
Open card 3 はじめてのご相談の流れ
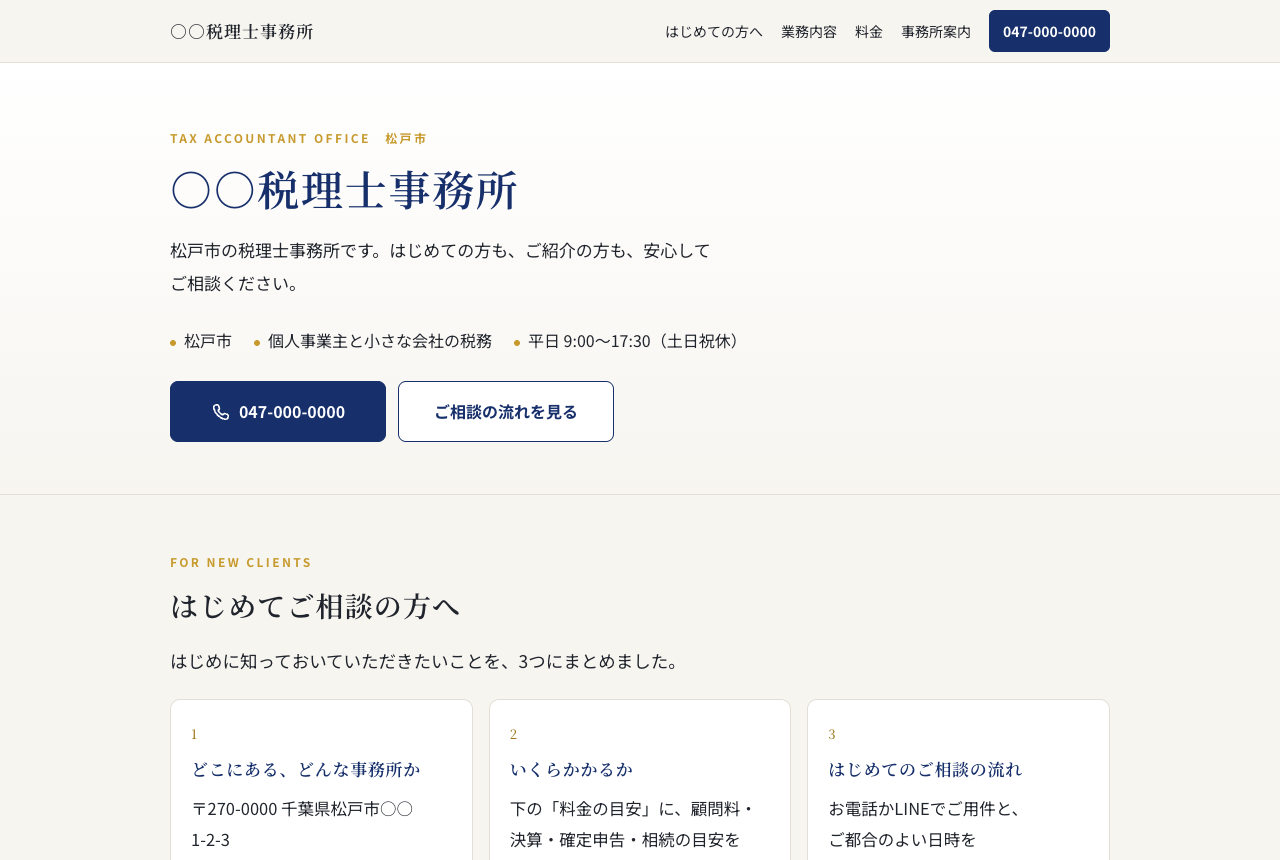926,769
